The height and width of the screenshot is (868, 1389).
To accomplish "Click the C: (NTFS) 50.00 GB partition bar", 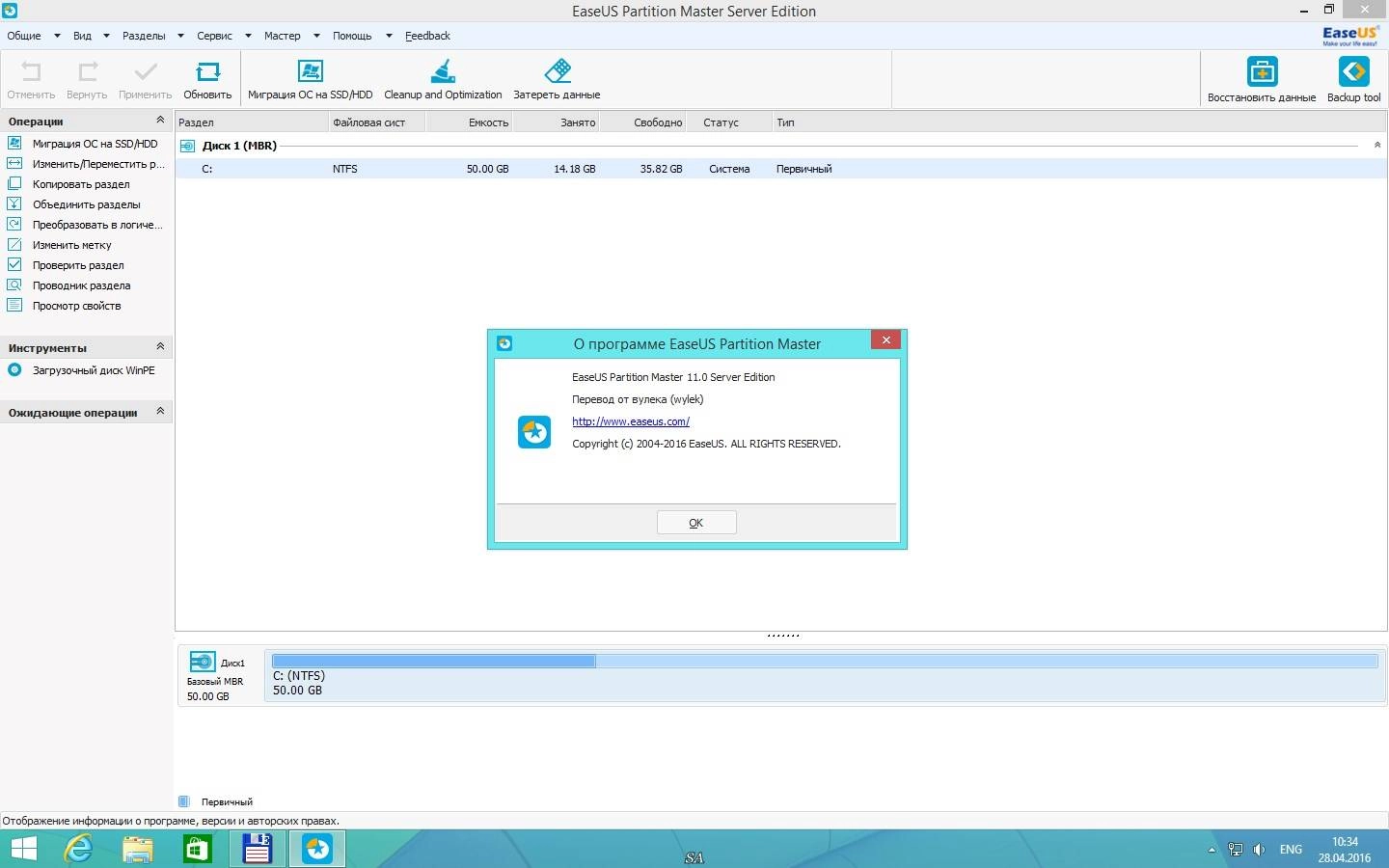I will (x=825, y=676).
